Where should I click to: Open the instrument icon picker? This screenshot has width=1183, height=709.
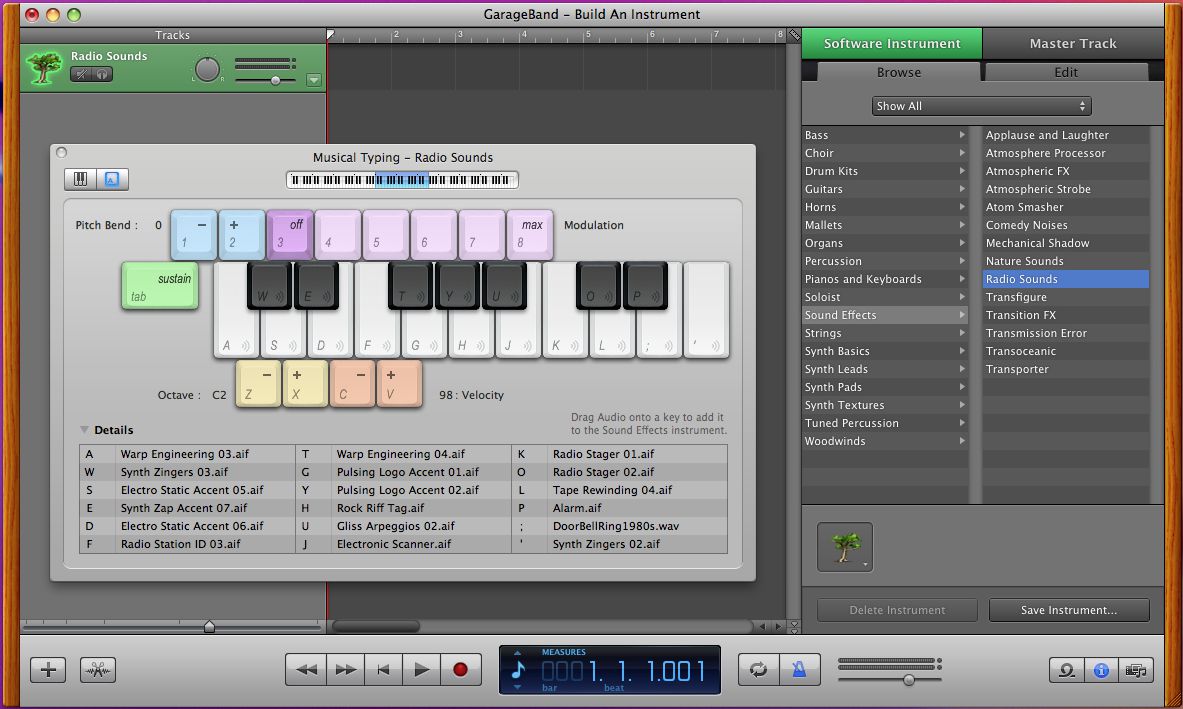tap(845, 547)
